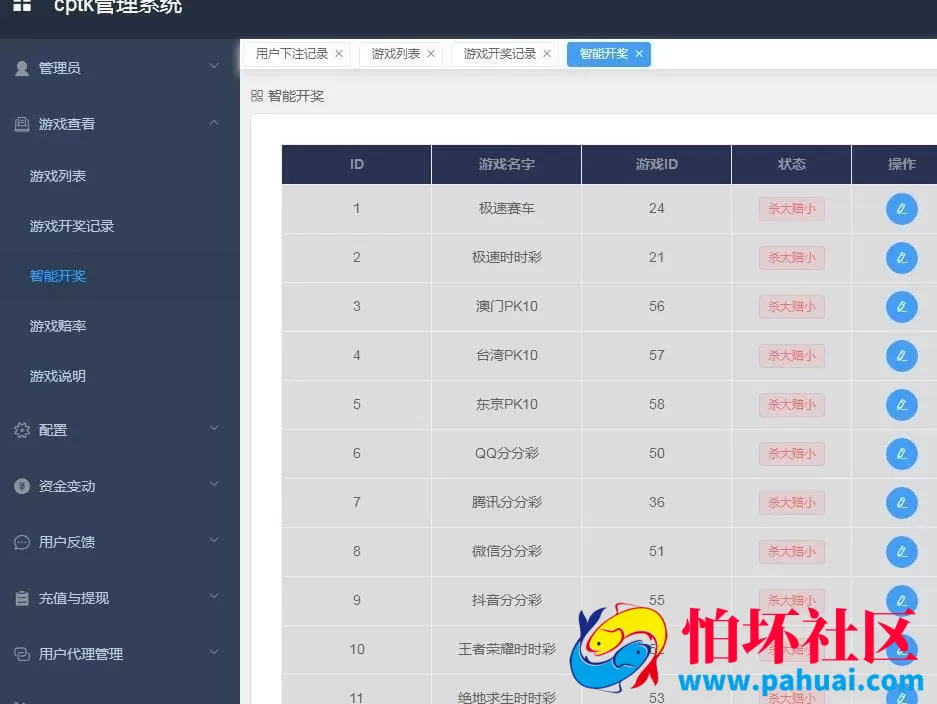Viewport: 937px width, 704px height.
Task: Open the 用户反馈 chat icon
Action: click(x=23, y=542)
